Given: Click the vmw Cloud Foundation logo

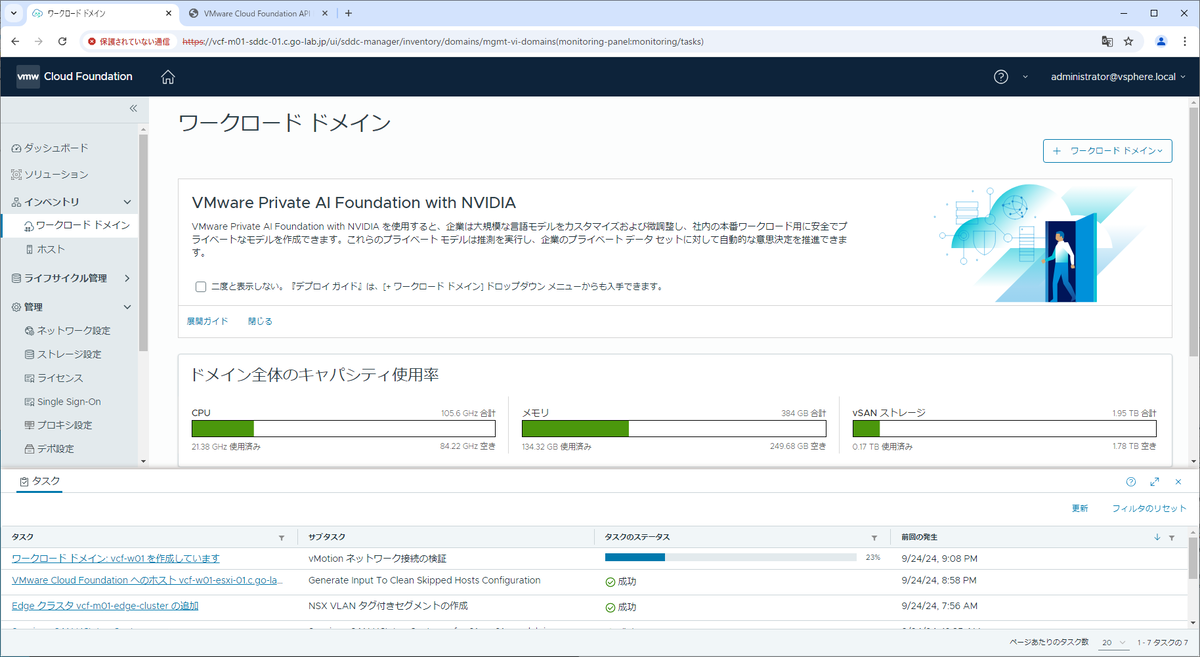Looking at the screenshot, I should [75, 77].
